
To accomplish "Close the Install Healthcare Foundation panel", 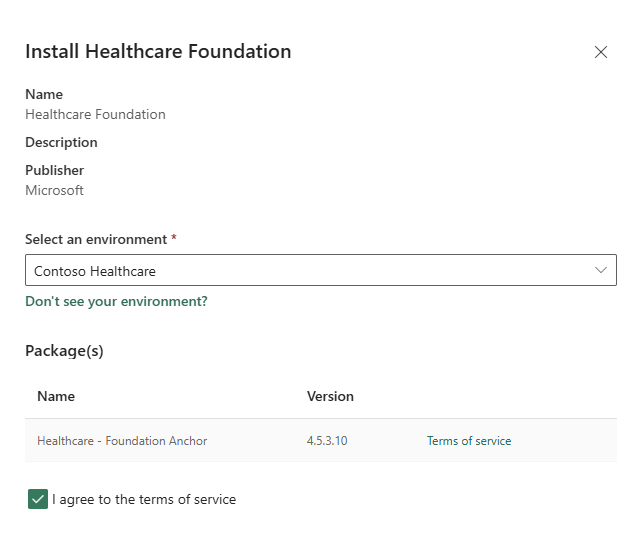I will tap(601, 52).
